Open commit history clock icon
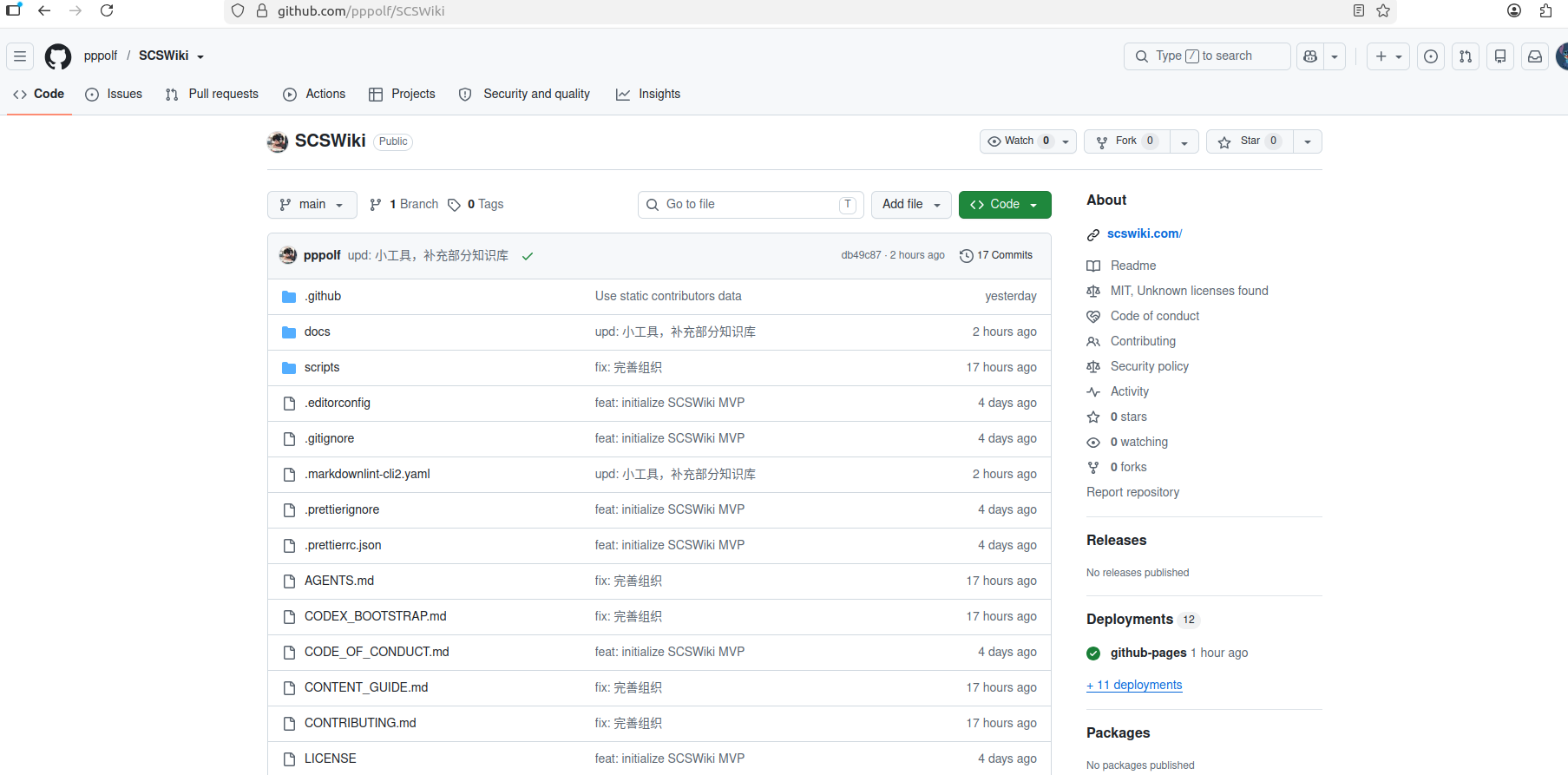 click(x=966, y=255)
